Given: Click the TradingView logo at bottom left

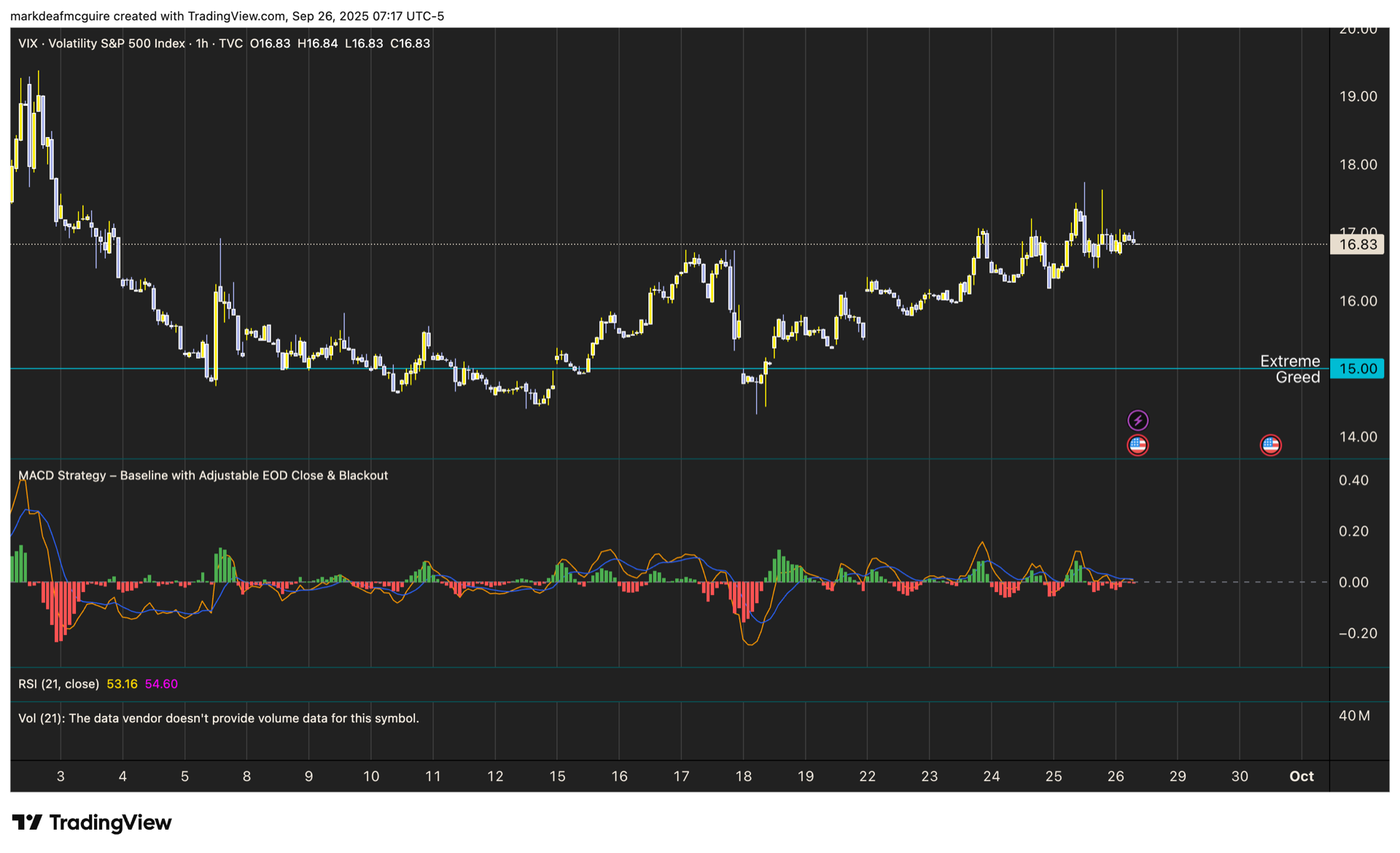Looking at the screenshot, I should click(92, 822).
